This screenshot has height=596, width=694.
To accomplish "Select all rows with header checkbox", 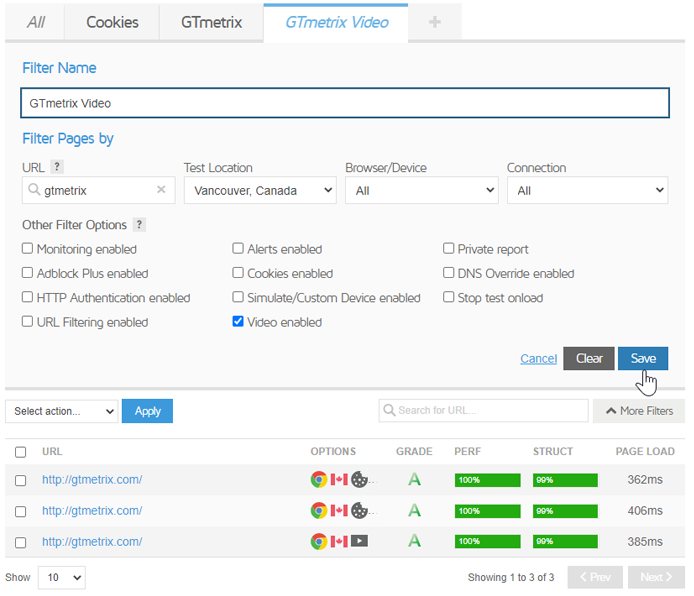I will [20, 452].
